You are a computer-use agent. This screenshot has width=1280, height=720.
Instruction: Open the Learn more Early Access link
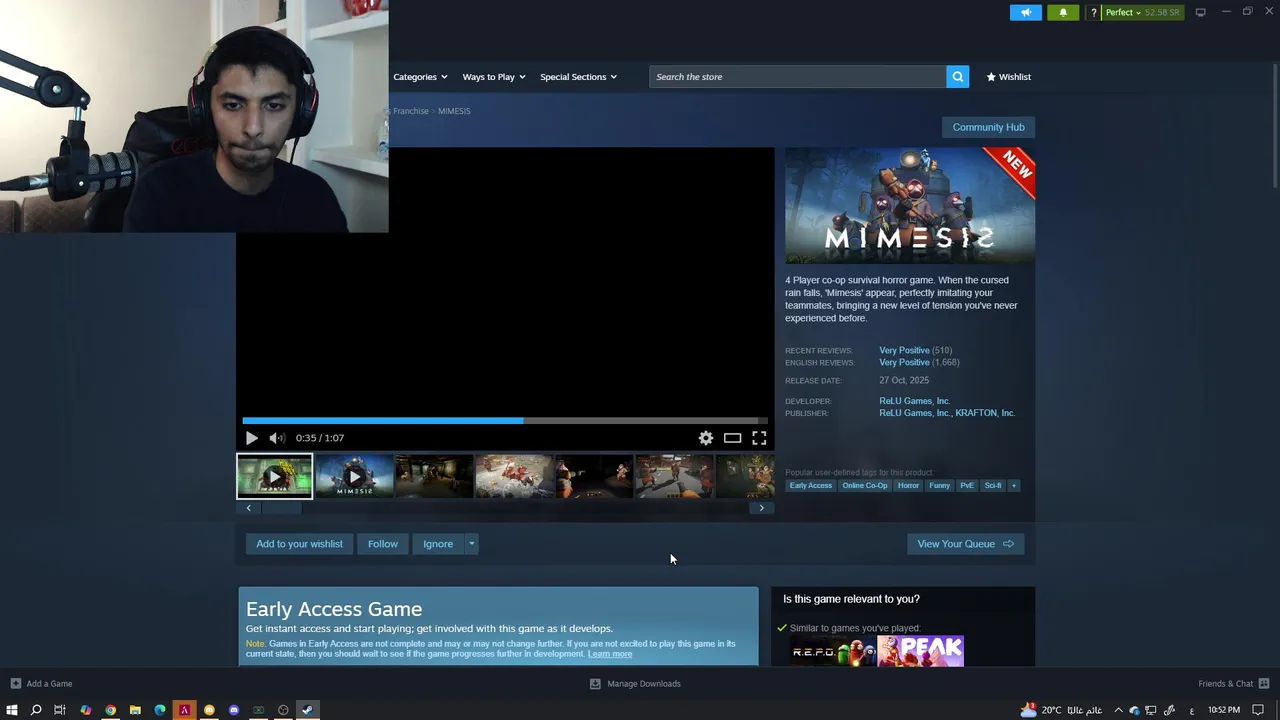pos(610,654)
